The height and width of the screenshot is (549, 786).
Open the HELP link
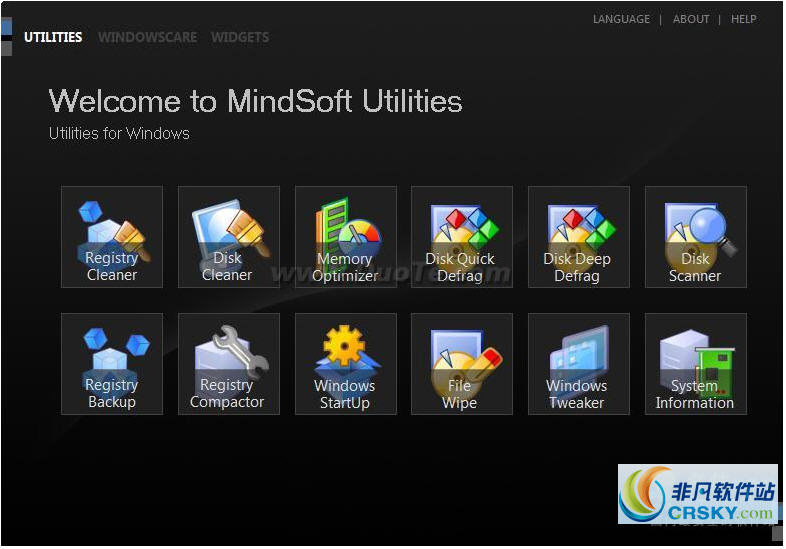point(743,19)
